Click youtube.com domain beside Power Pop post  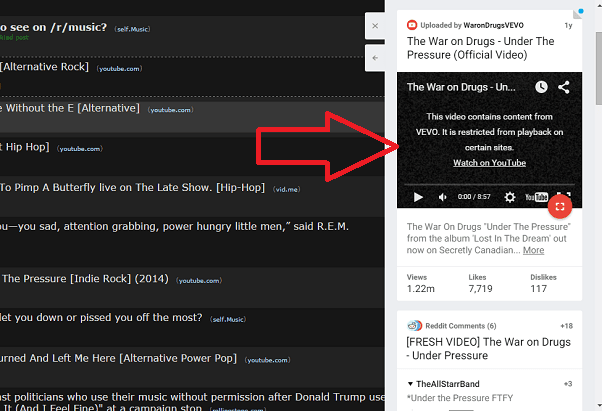(x=268, y=360)
